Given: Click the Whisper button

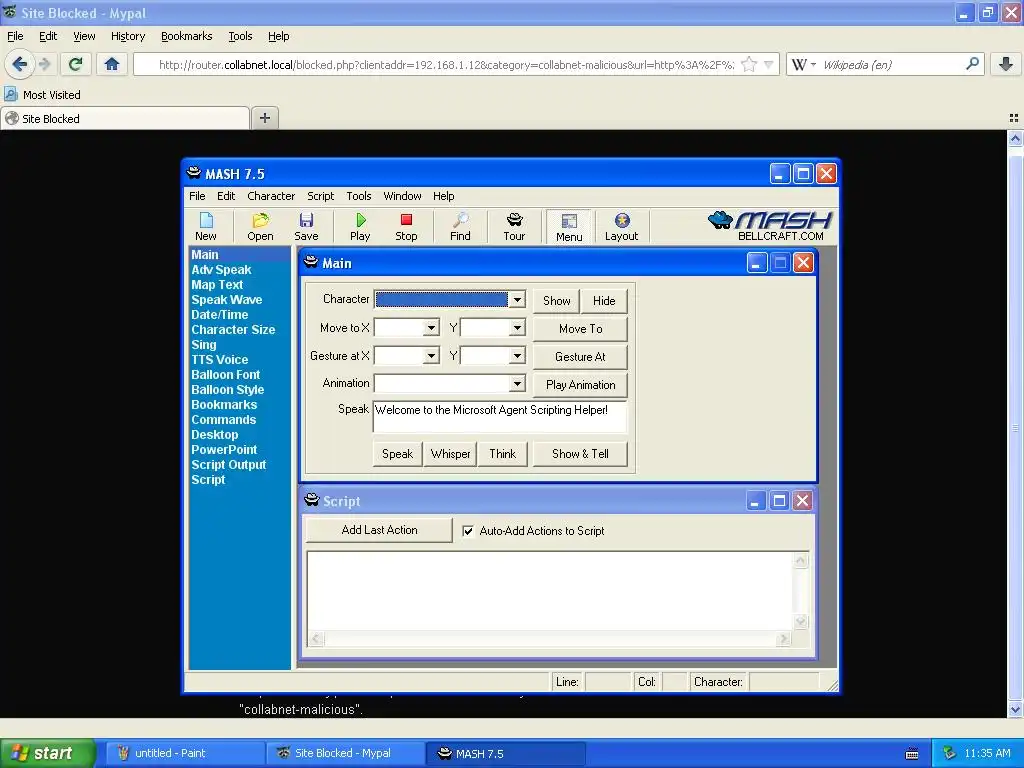Looking at the screenshot, I should point(450,454).
